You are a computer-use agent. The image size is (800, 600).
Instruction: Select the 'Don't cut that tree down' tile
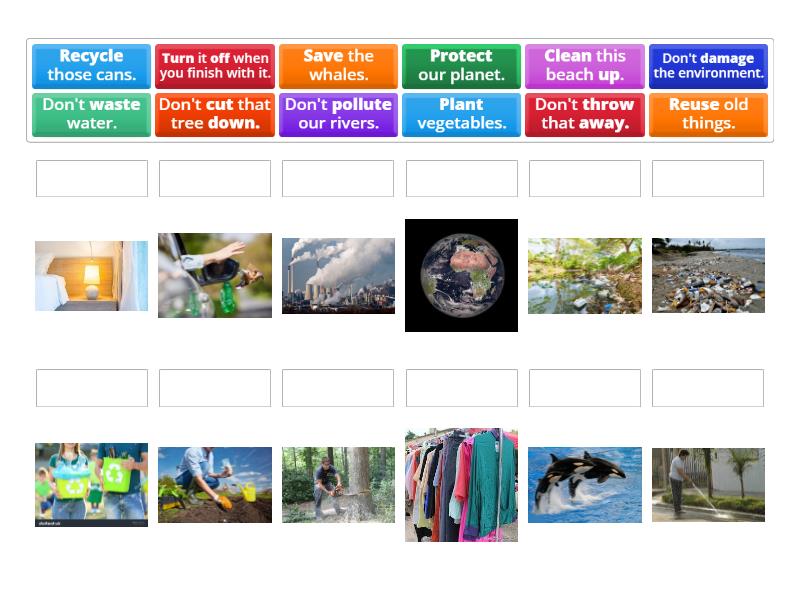[214, 113]
